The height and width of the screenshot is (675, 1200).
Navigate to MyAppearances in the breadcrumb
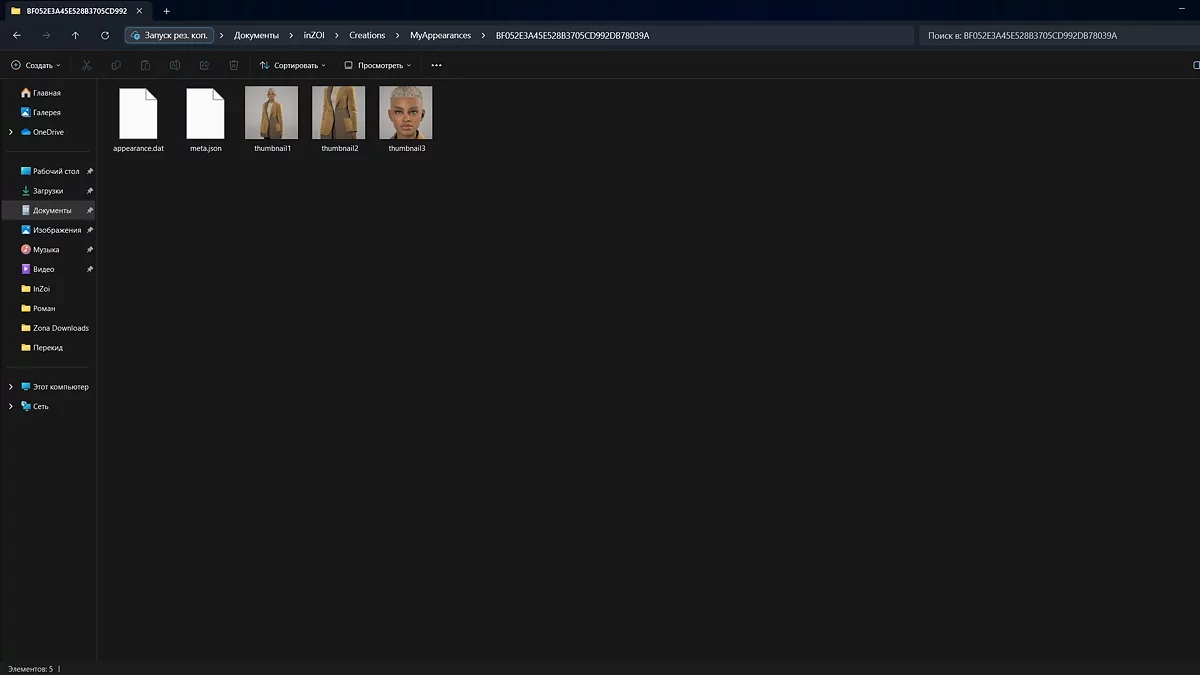click(x=440, y=35)
